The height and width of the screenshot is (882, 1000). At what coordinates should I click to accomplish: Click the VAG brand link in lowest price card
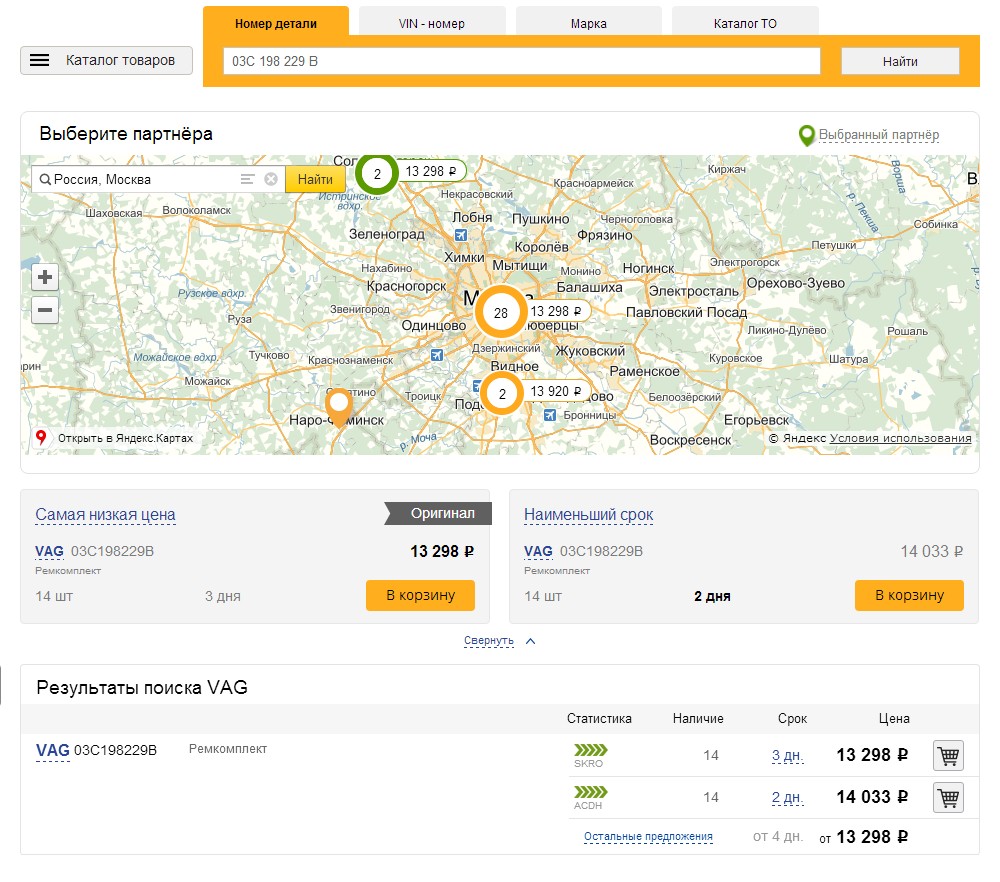[49, 551]
